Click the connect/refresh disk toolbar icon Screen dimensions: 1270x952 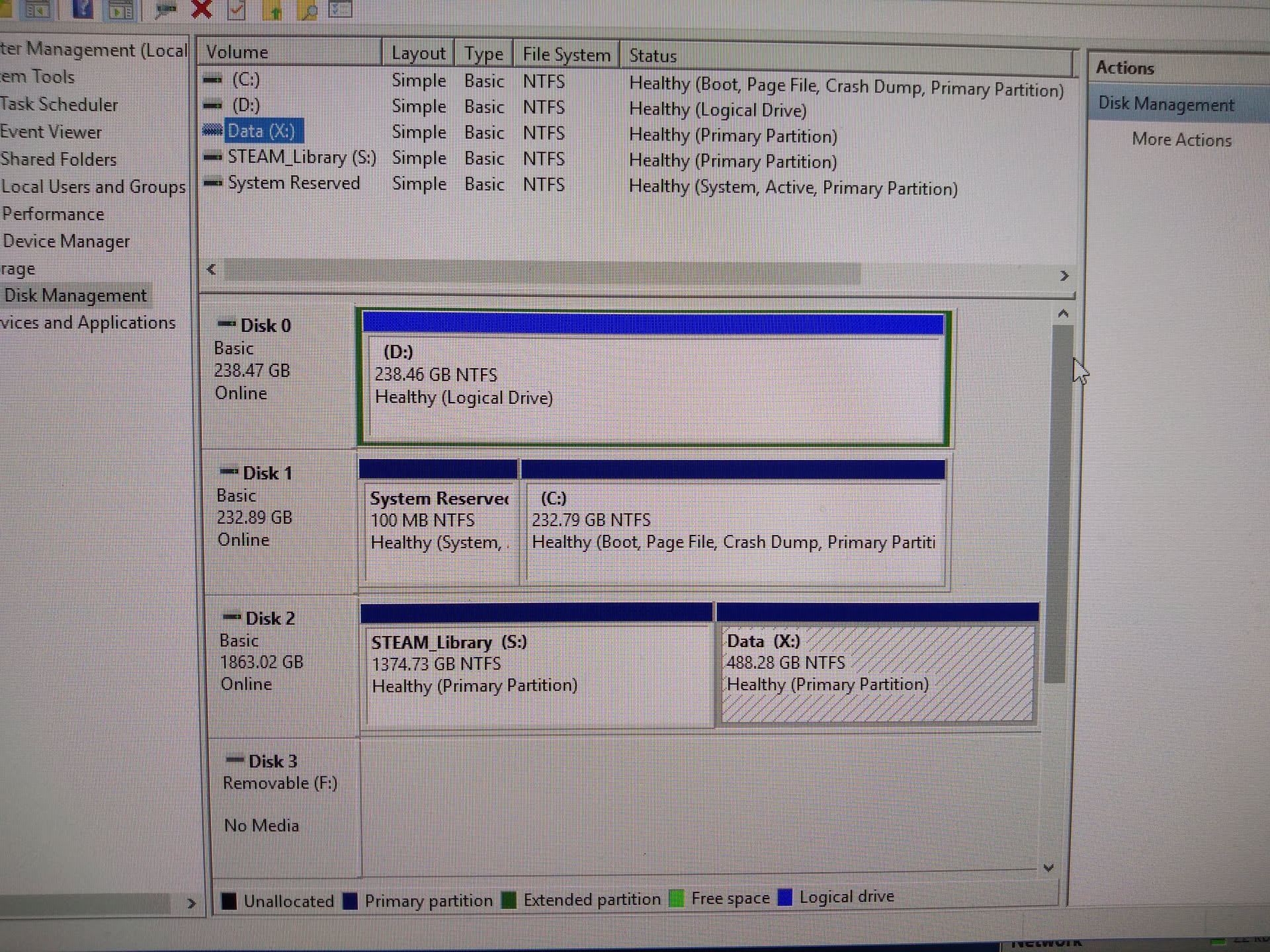pos(165,9)
